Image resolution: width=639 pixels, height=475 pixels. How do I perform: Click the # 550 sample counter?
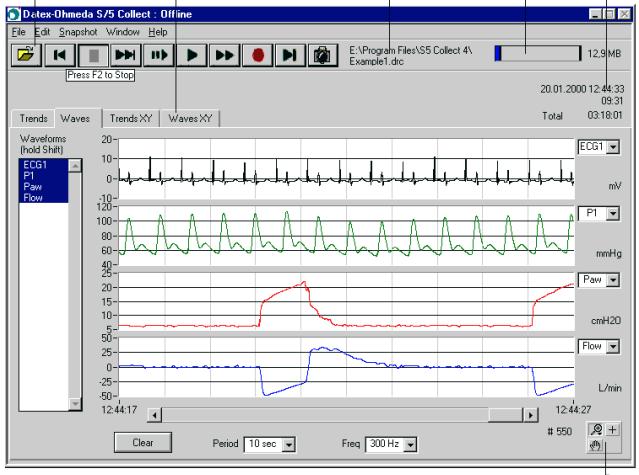(x=560, y=431)
